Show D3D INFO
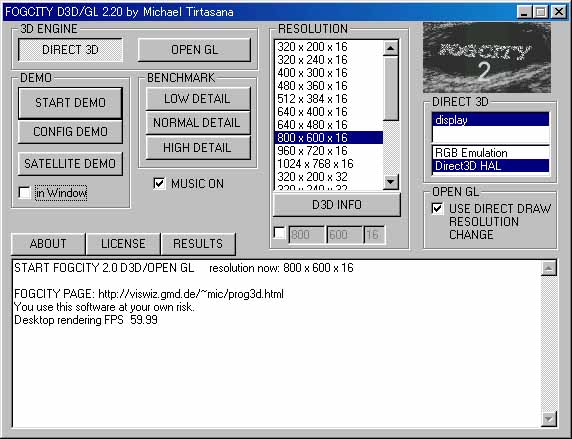The height and width of the screenshot is (439, 572). (x=337, y=205)
